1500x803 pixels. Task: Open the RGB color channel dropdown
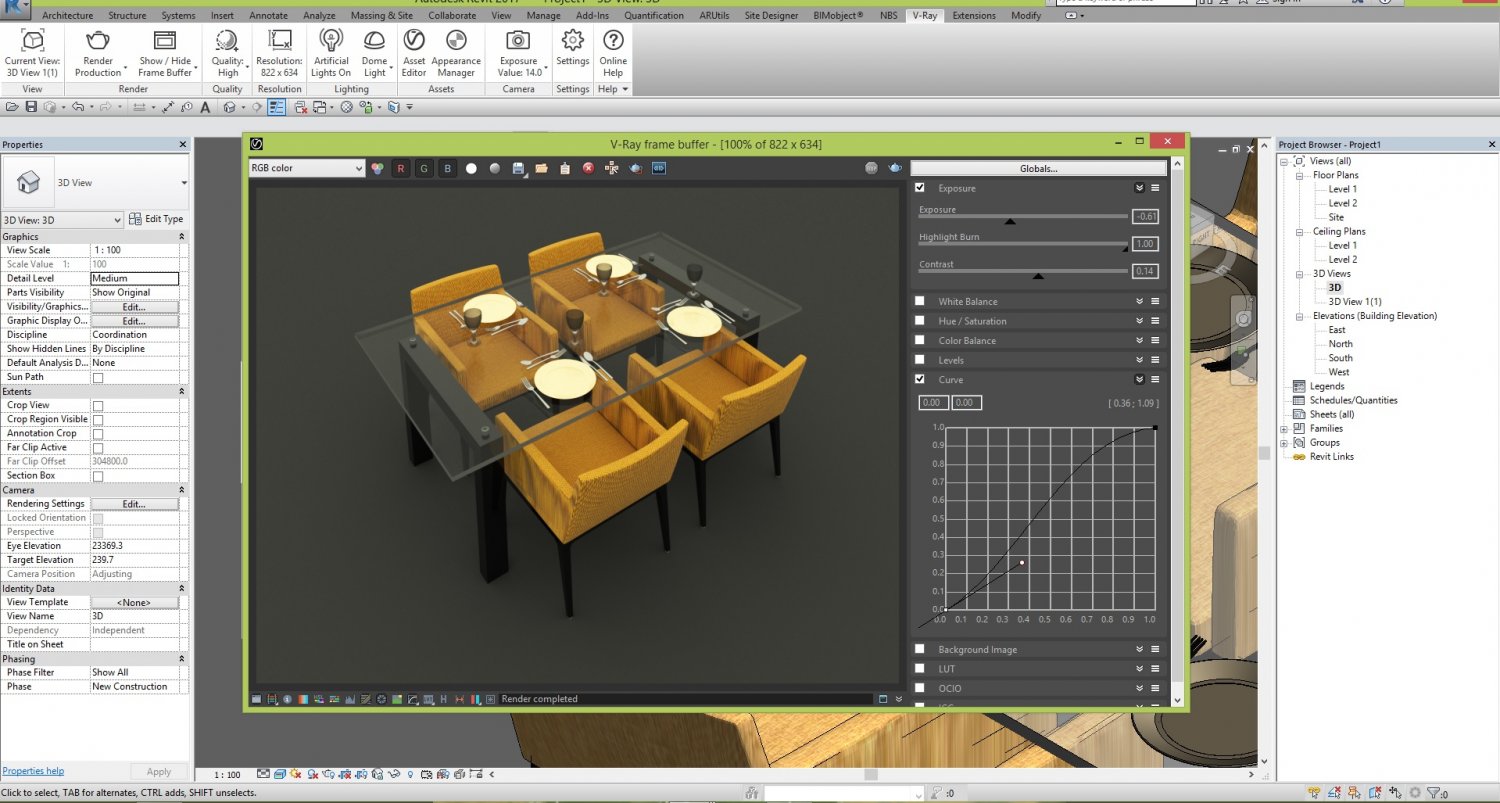coord(306,167)
